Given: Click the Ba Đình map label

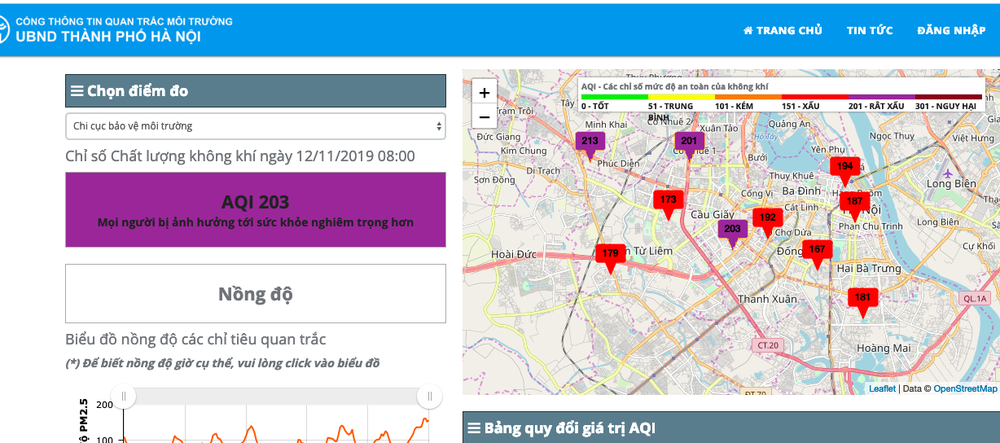Looking at the screenshot, I should point(800,191).
